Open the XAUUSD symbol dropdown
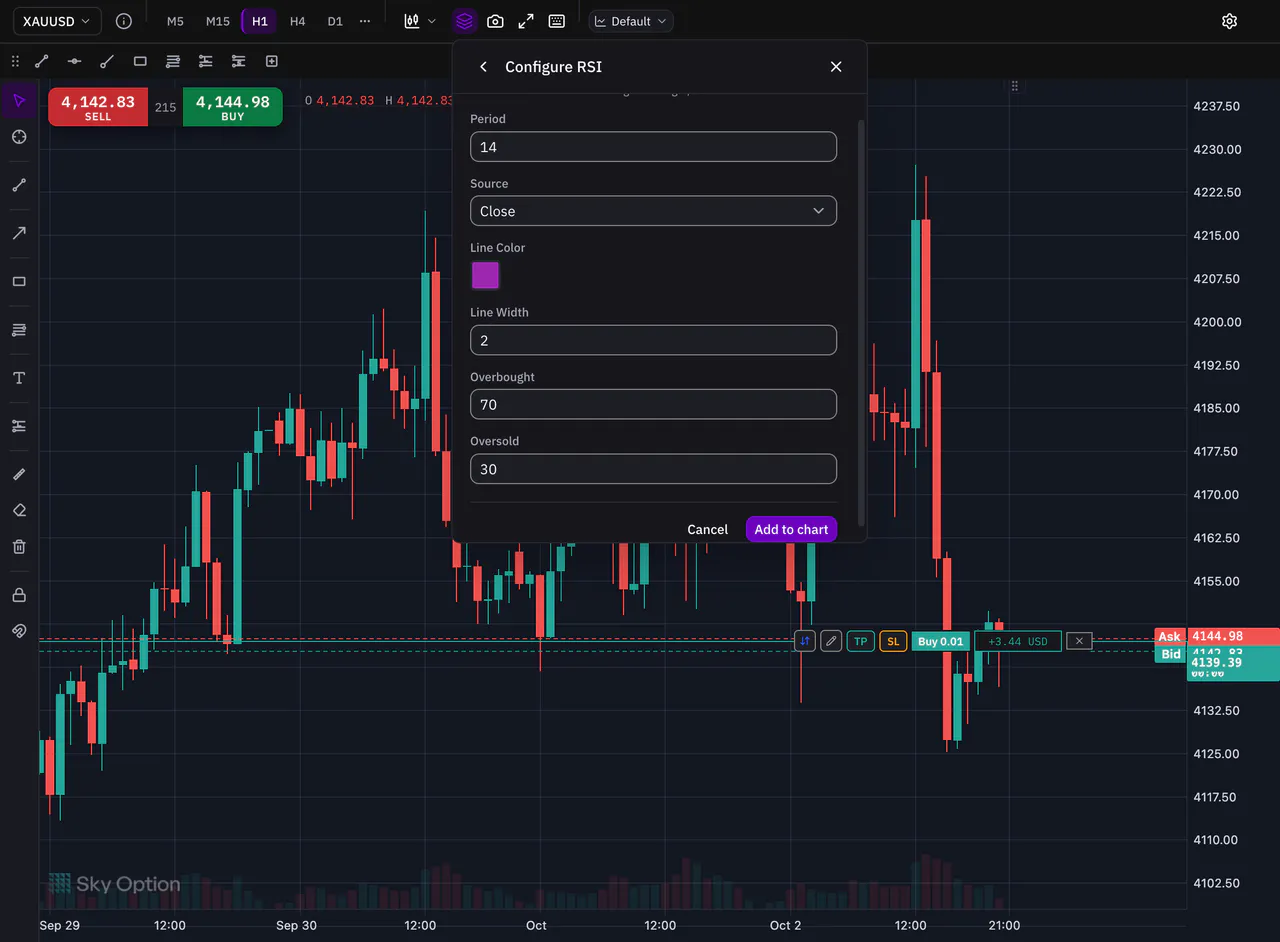Screen dimensions: 1280x942 pos(57,21)
